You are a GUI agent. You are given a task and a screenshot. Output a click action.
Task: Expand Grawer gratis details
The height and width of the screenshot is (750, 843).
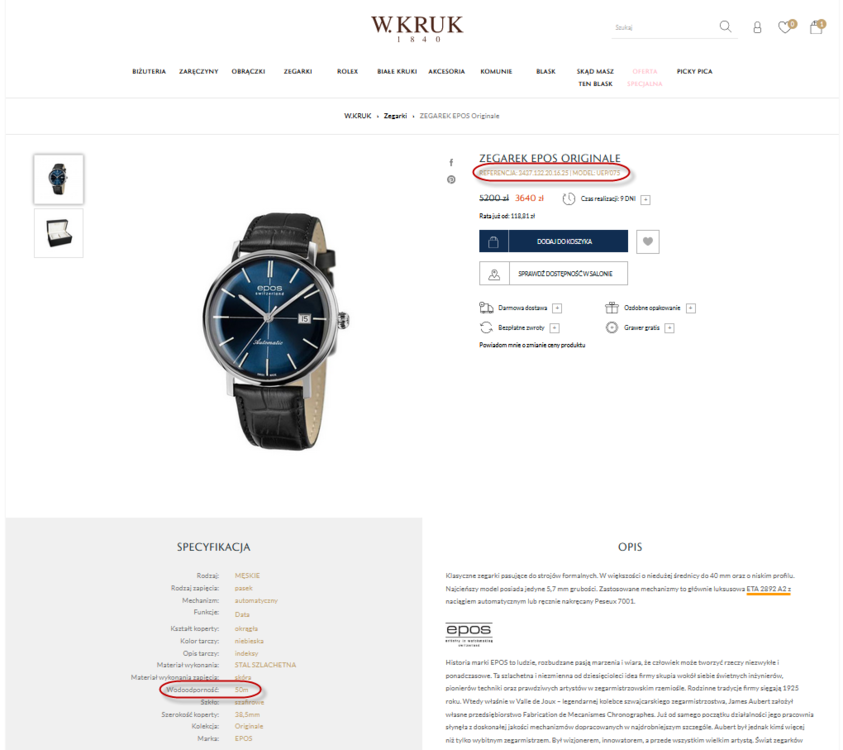point(669,328)
